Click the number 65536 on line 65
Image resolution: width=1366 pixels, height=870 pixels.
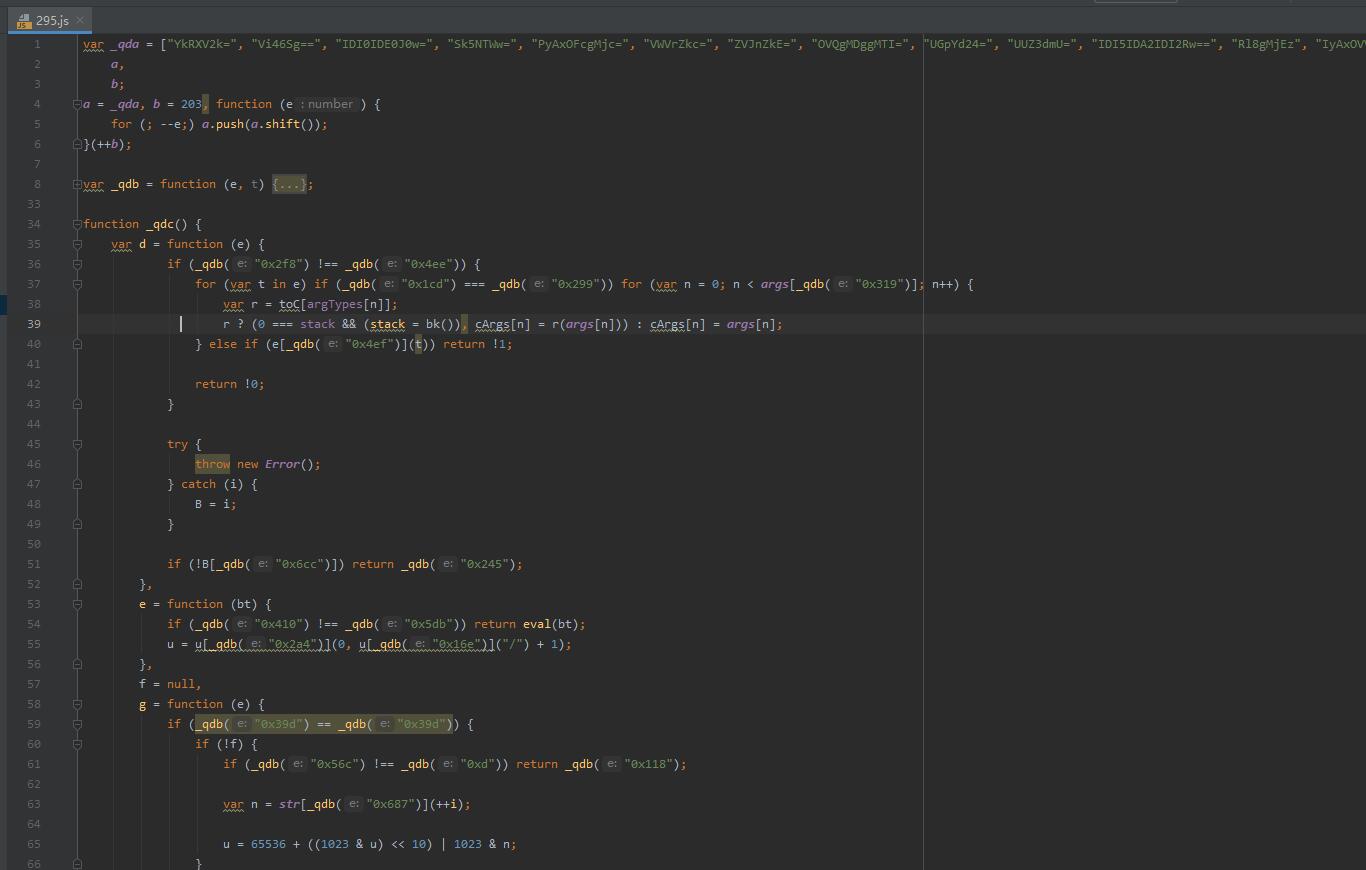coord(268,844)
